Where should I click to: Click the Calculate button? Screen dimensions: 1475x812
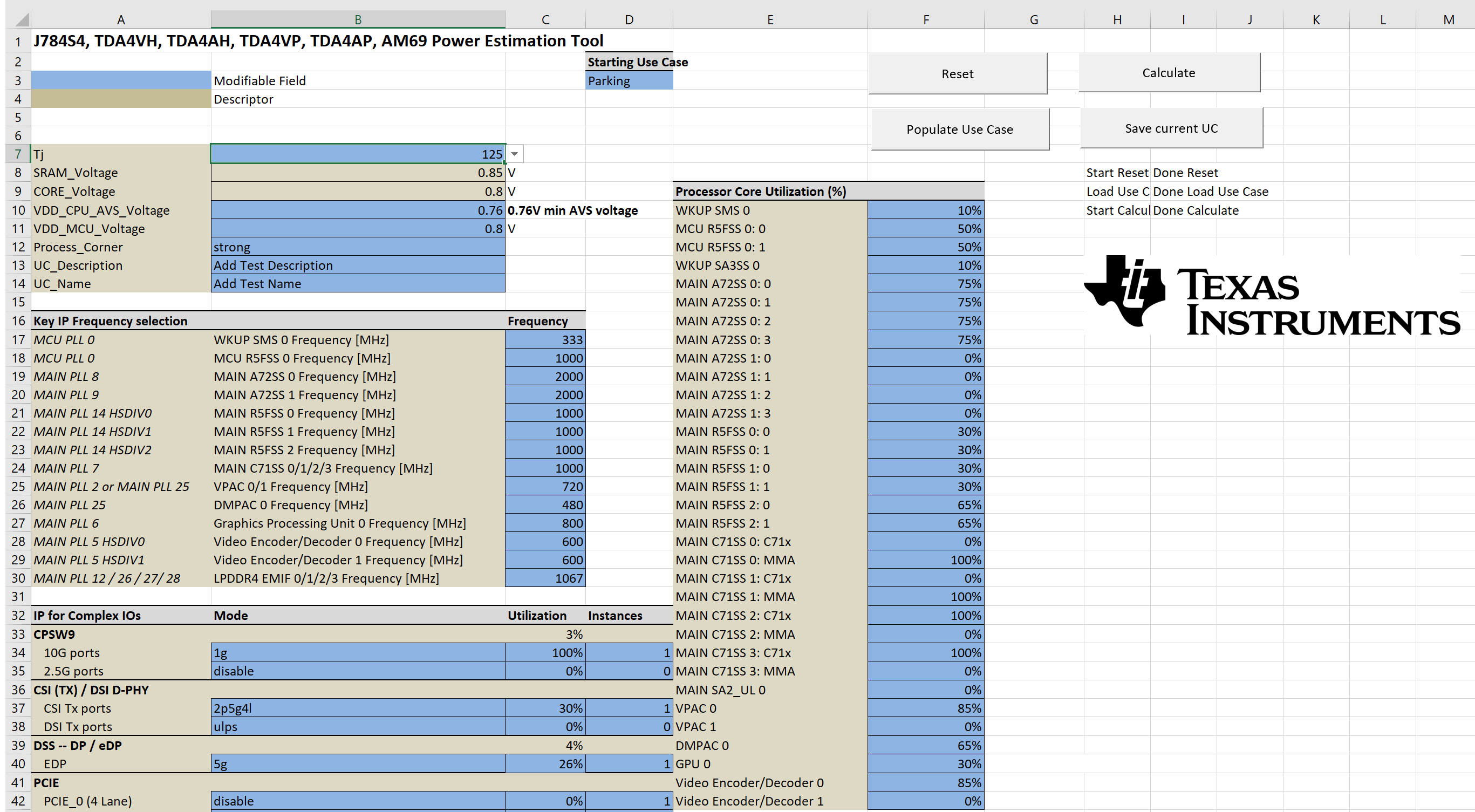pos(1169,73)
